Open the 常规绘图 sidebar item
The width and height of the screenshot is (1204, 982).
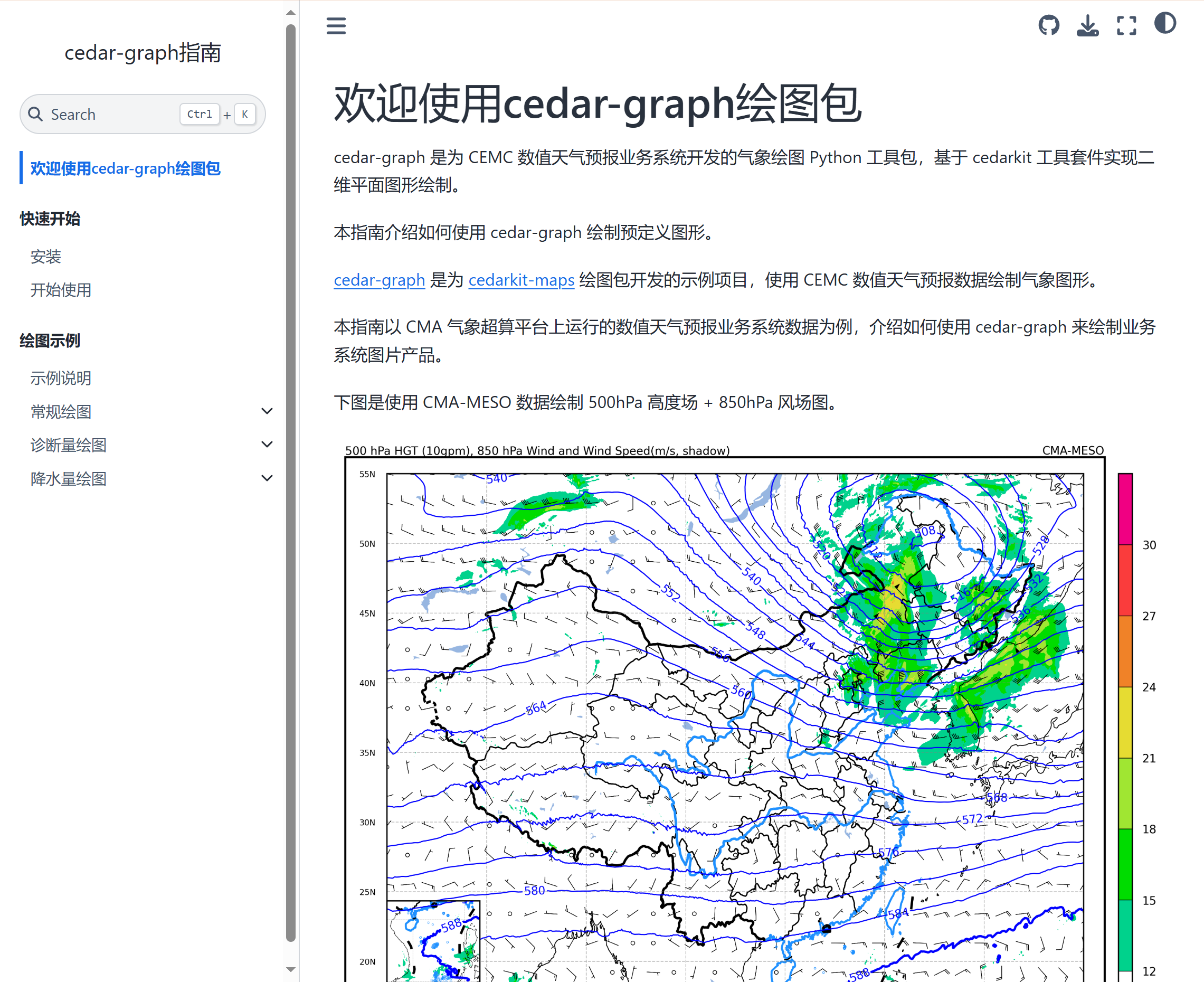[x=61, y=411]
